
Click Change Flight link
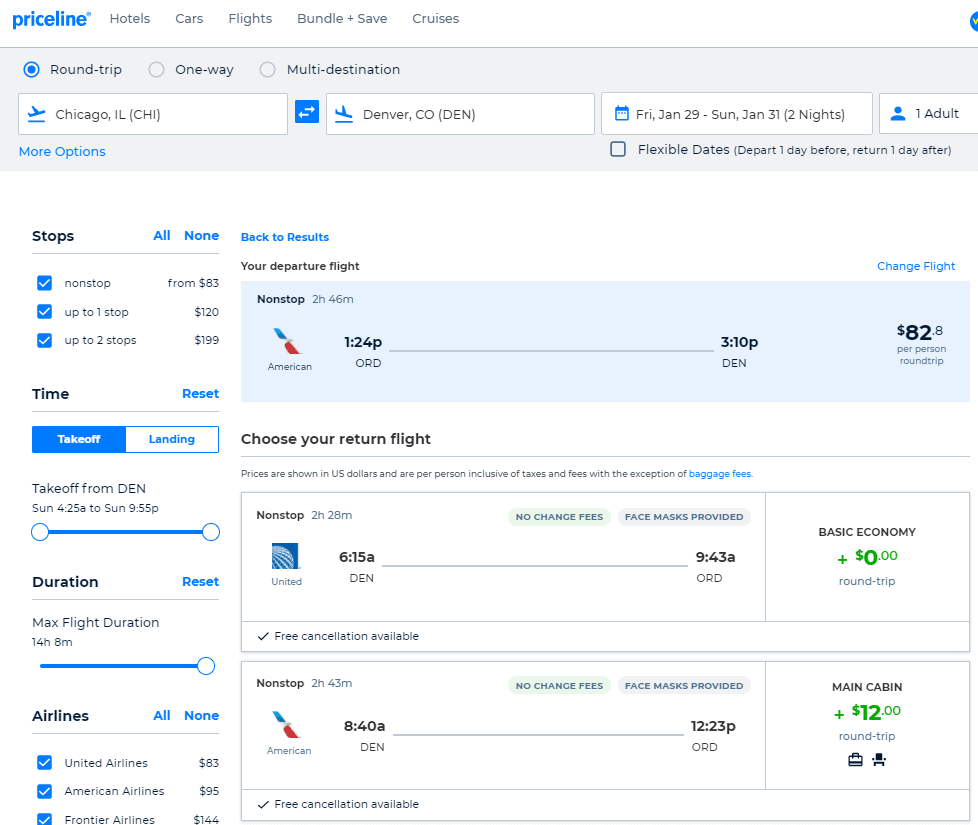point(916,266)
